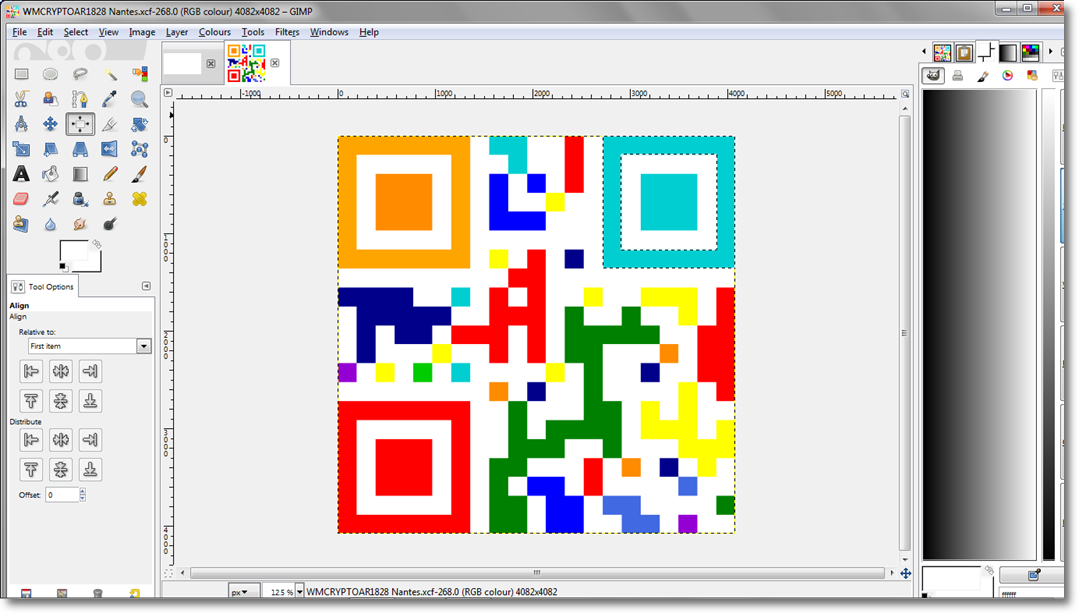The width and height of the screenshot is (1080, 615).
Task: Switch to the gradient tab in right dock
Action: point(1008,52)
